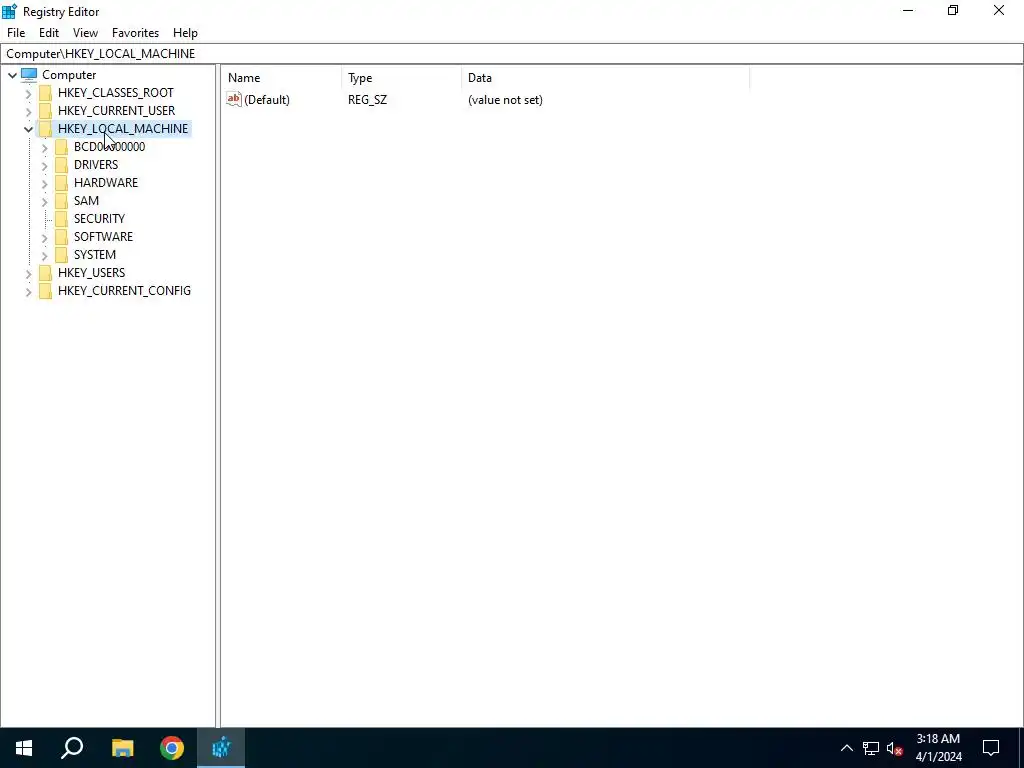Click the (value not set) data cell
This screenshot has height=768, width=1024.
pyautogui.click(x=505, y=100)
